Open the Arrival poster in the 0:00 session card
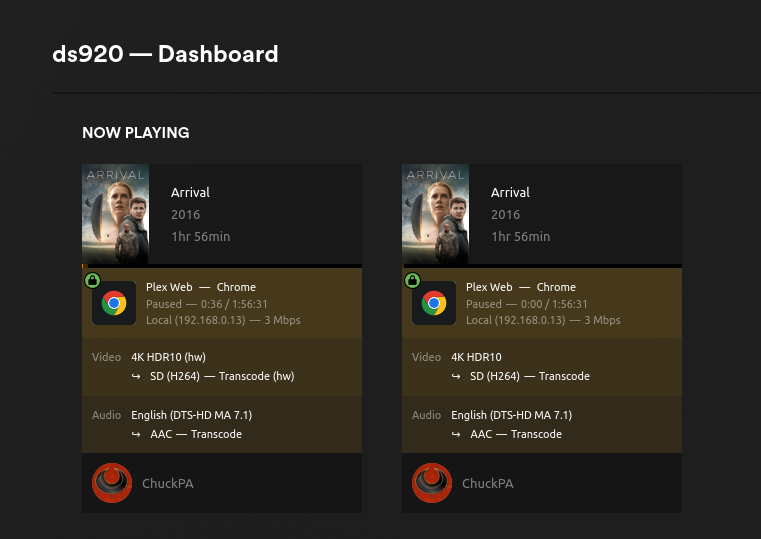Screen dimensions: 761x539 [435, 214]
